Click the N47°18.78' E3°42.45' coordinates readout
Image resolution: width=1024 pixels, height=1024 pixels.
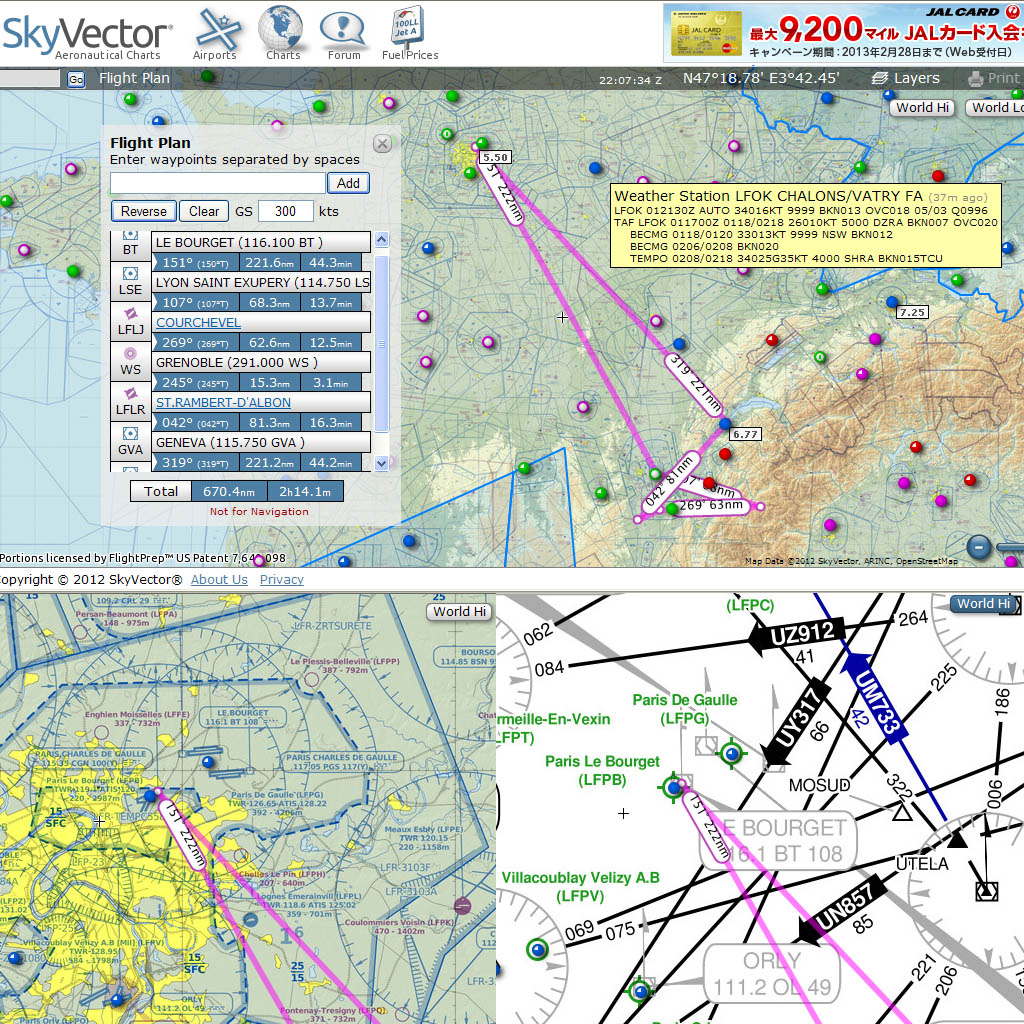pos(761,78)
